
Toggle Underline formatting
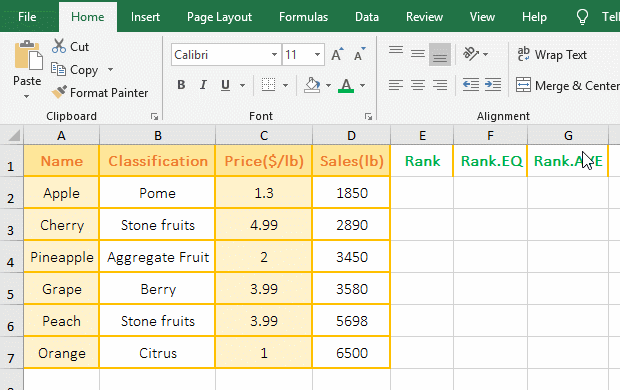(x=225, y=85)
